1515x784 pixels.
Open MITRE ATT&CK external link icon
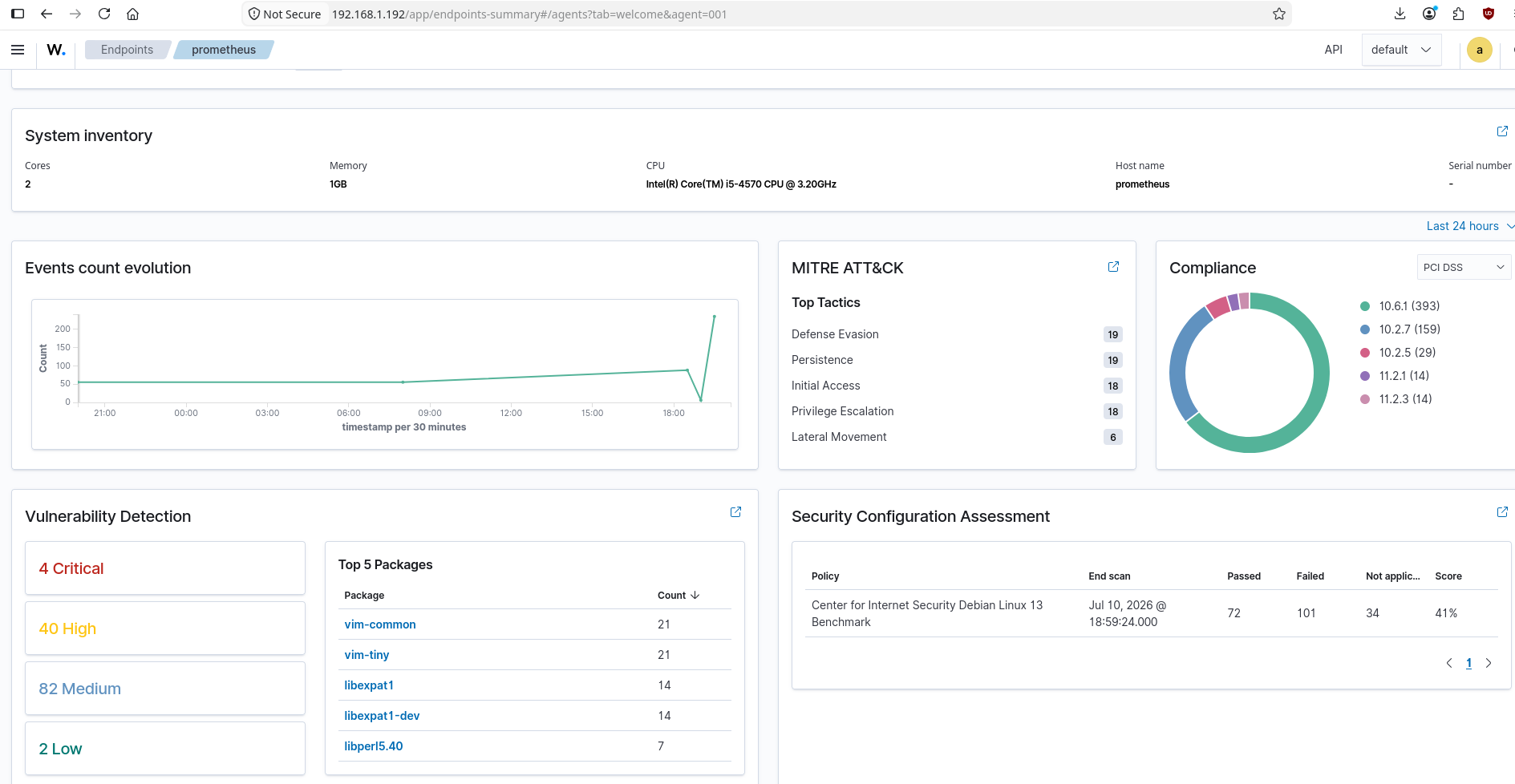(x=1113, y=267)
